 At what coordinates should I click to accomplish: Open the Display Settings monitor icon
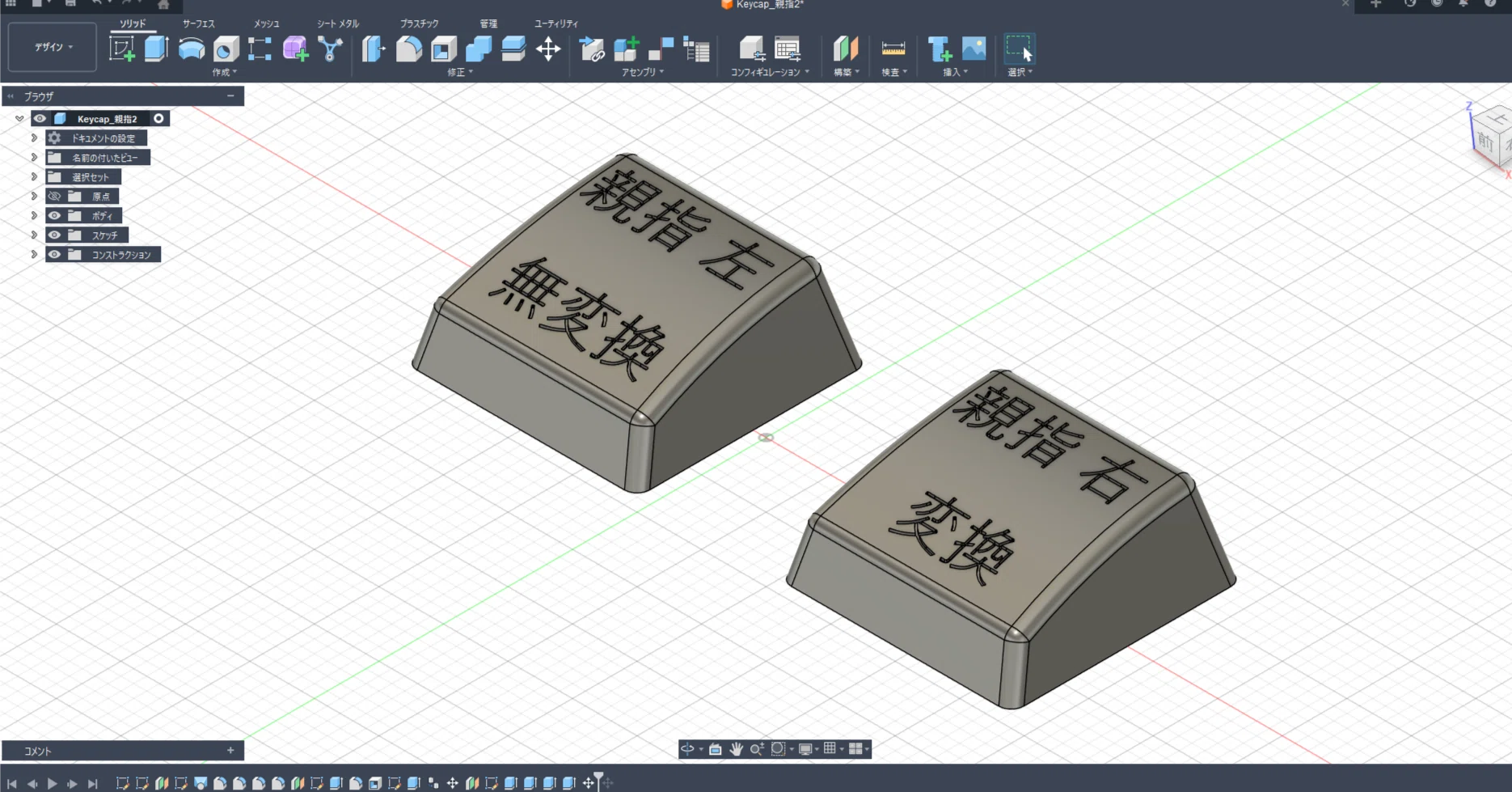[x=805, y=749]
